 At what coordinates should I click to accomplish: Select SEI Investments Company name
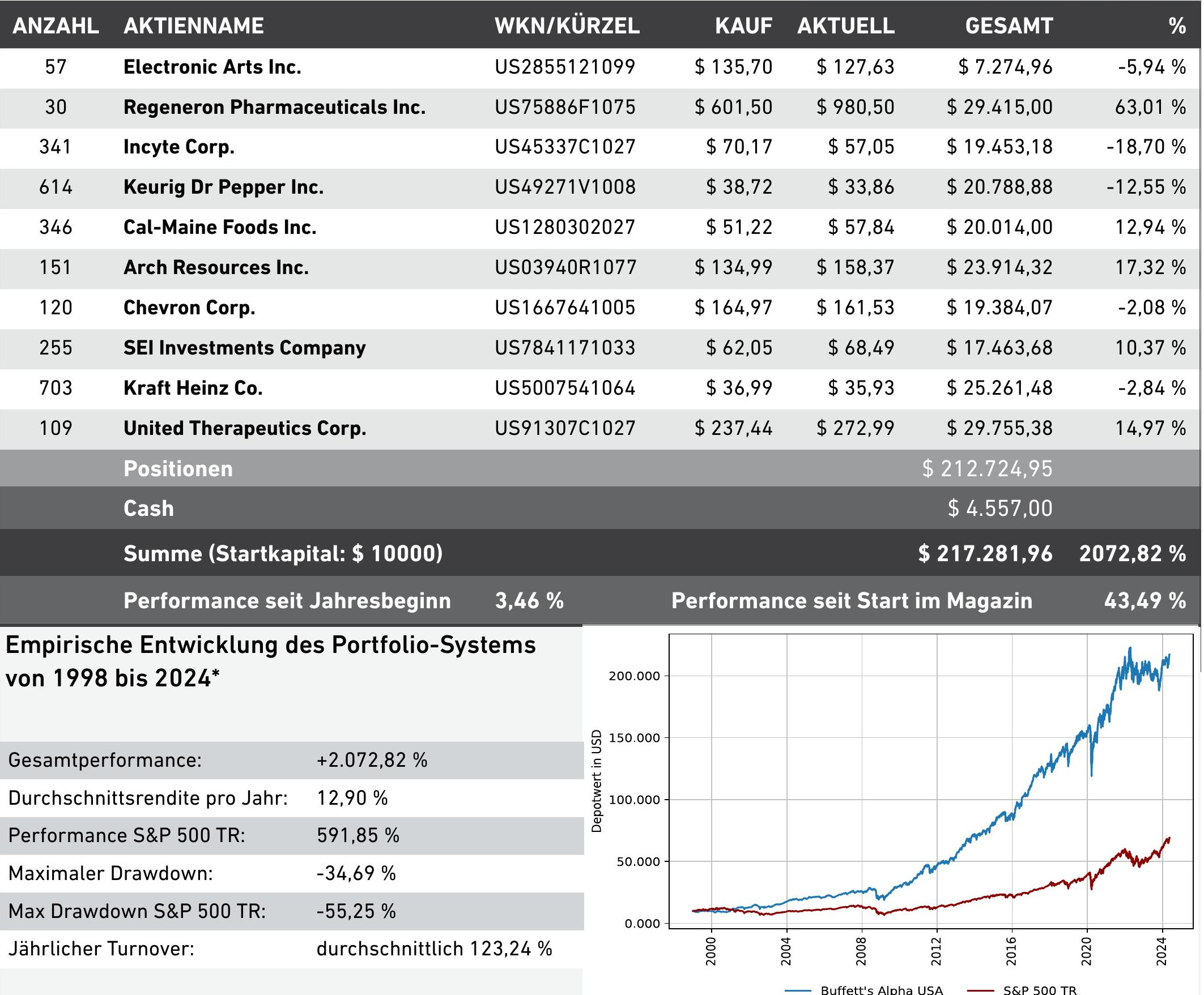click(x=245, y=348)
